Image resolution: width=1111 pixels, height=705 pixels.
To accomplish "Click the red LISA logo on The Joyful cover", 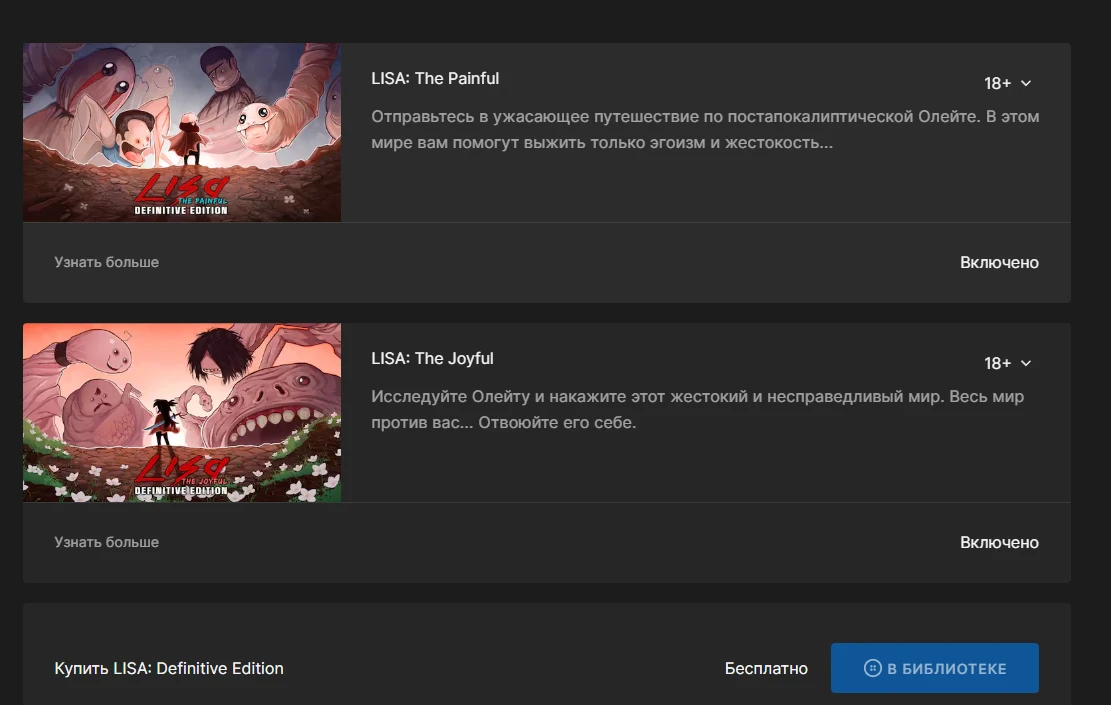I will click(x=181, y=468).
